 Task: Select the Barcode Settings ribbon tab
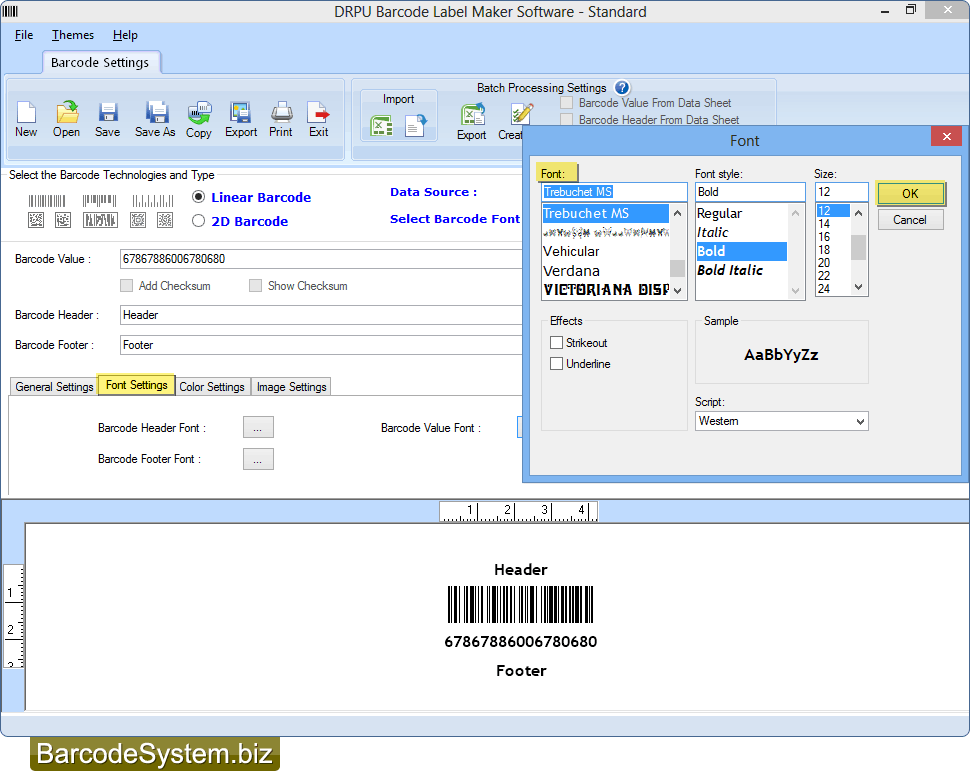coord(100,62)
